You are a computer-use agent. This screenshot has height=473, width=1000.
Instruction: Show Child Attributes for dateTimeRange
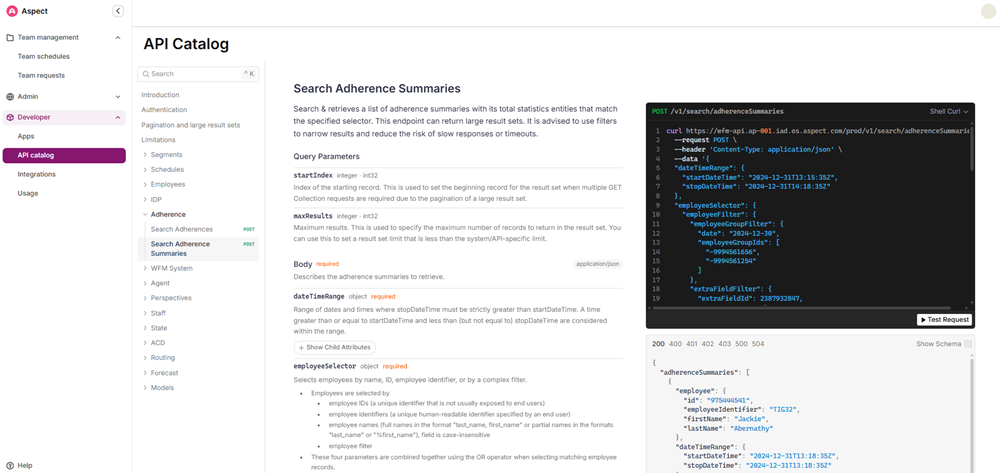pos(335,347)
